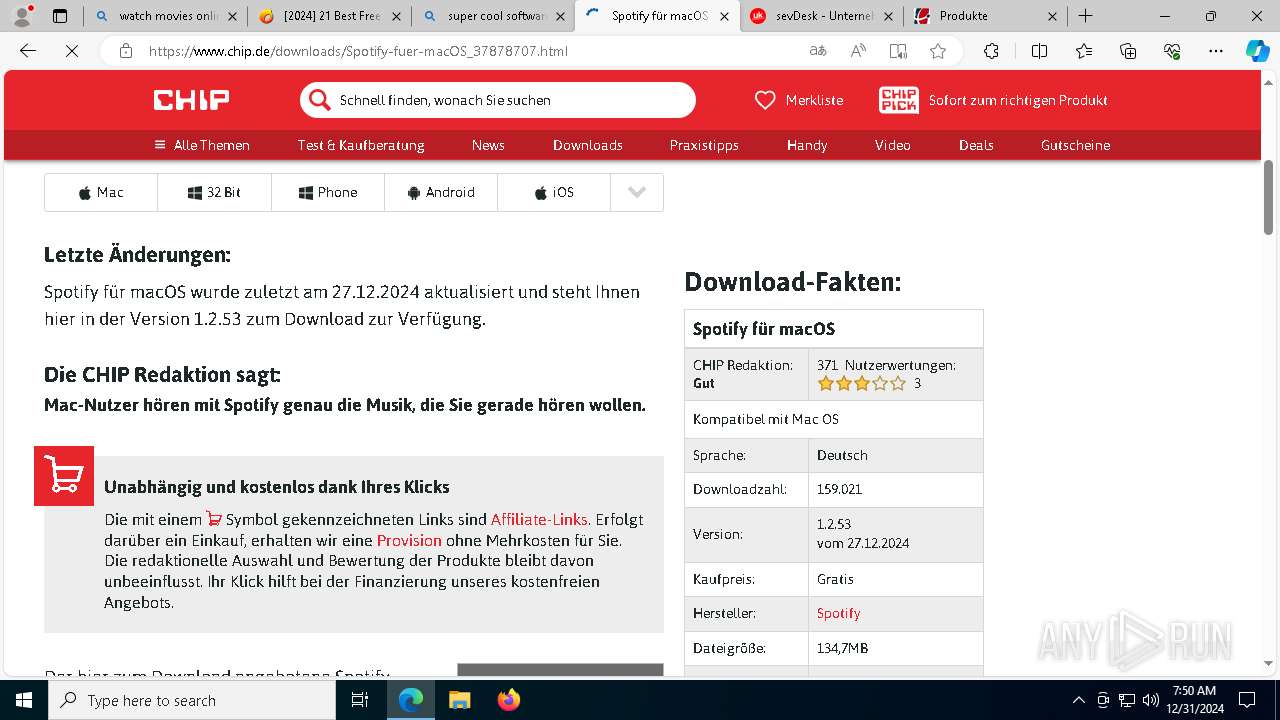Switch to 'super cool software' tab
The height and width of the screenshot is (720, 1280).
pos(492,16)
